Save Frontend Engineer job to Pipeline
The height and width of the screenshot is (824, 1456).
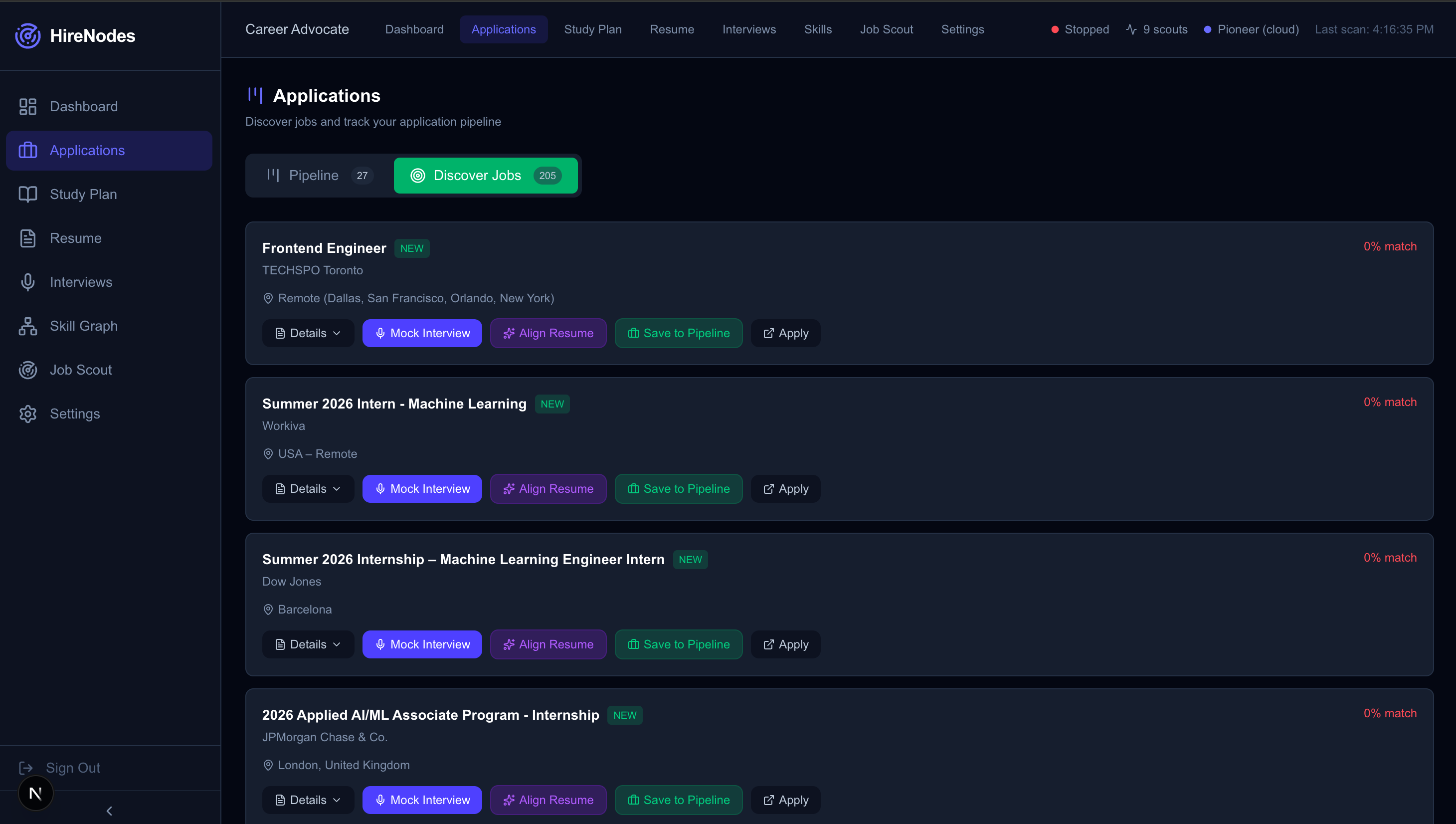pyautogui.click(x=678, y=333)
